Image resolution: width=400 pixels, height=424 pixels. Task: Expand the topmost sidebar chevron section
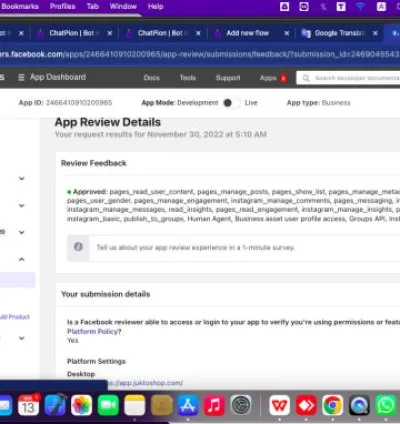(22, 179)
